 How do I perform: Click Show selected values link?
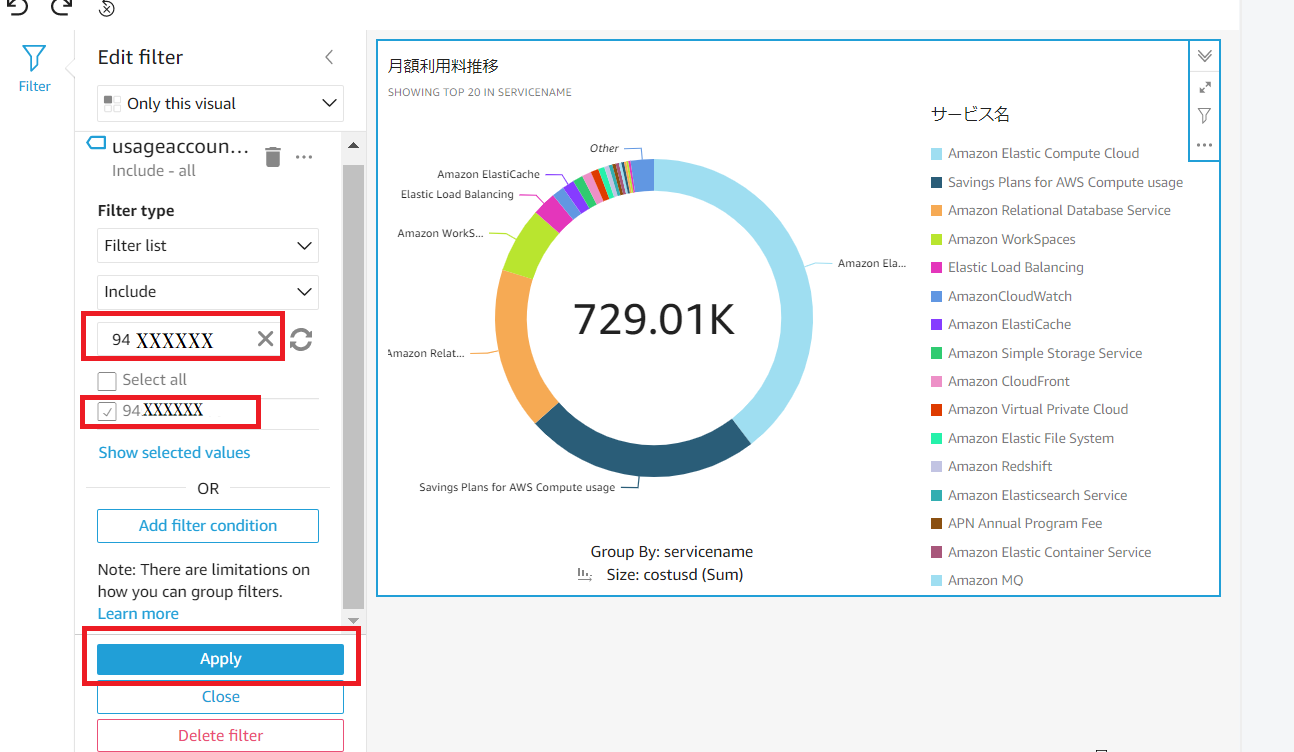[x=174, y=453]
